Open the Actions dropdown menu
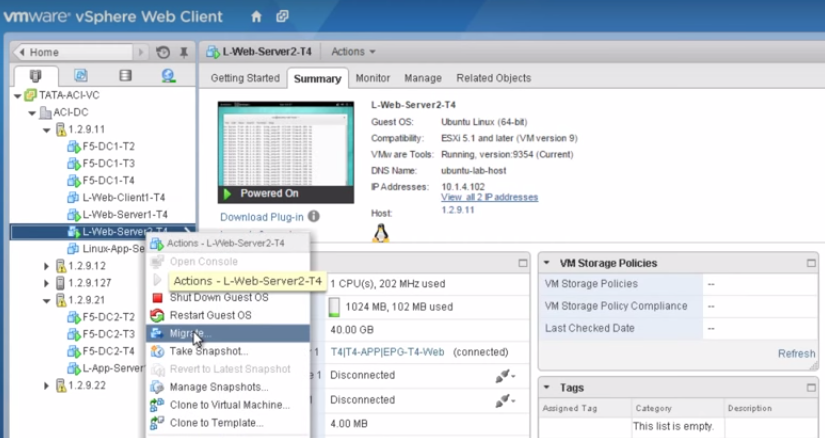825x438 pixels. (353, 52)
